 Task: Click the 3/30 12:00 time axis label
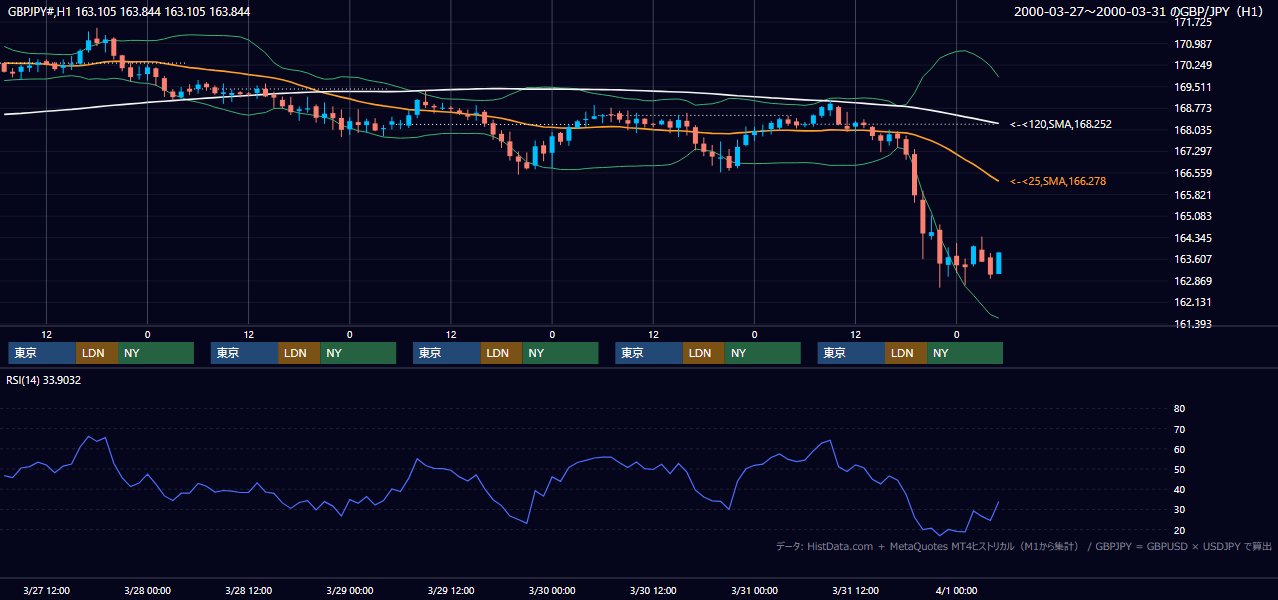click(653, 591)
